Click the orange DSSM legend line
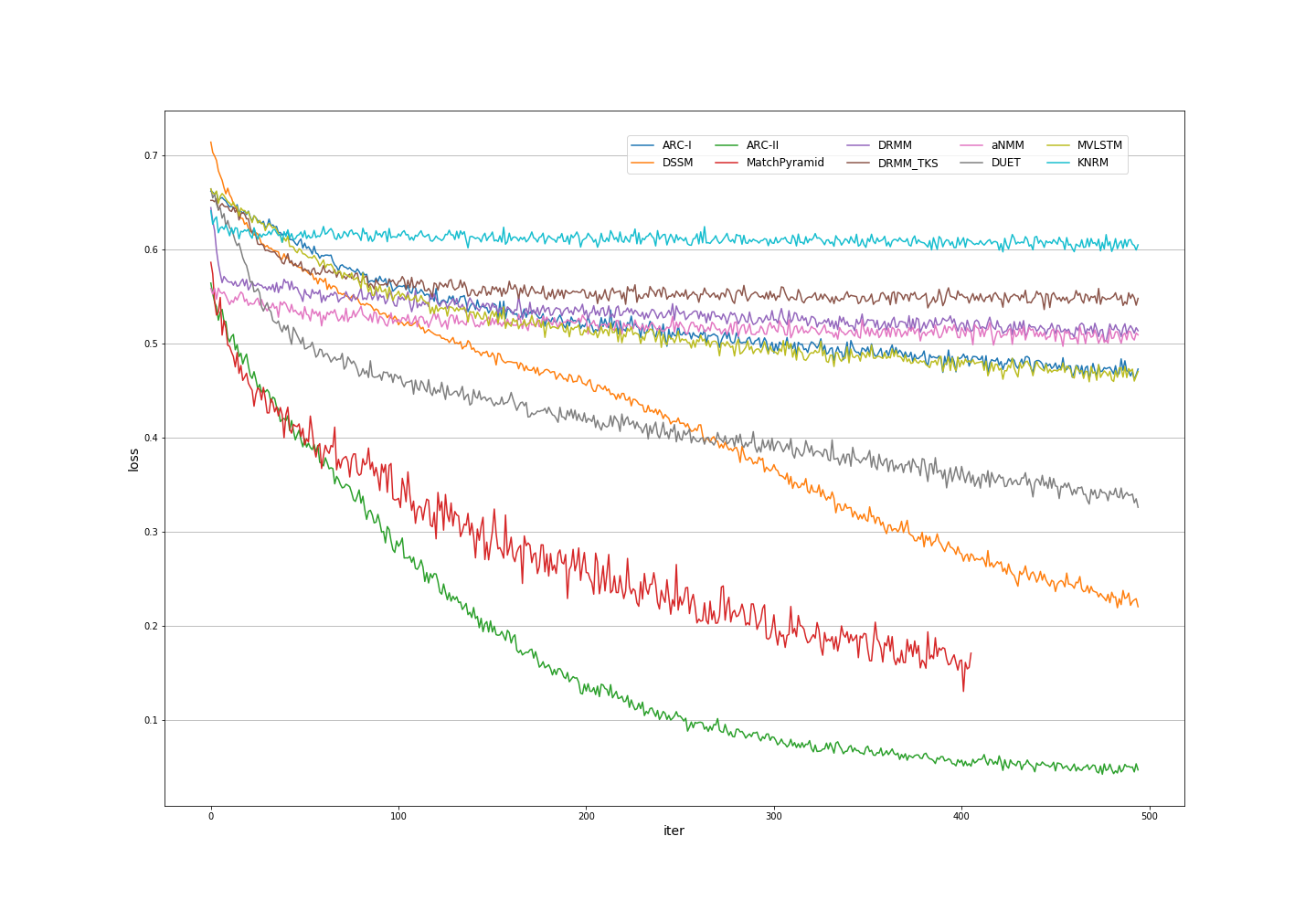Viewport: 1316px width, 921px height. [643, 163]
